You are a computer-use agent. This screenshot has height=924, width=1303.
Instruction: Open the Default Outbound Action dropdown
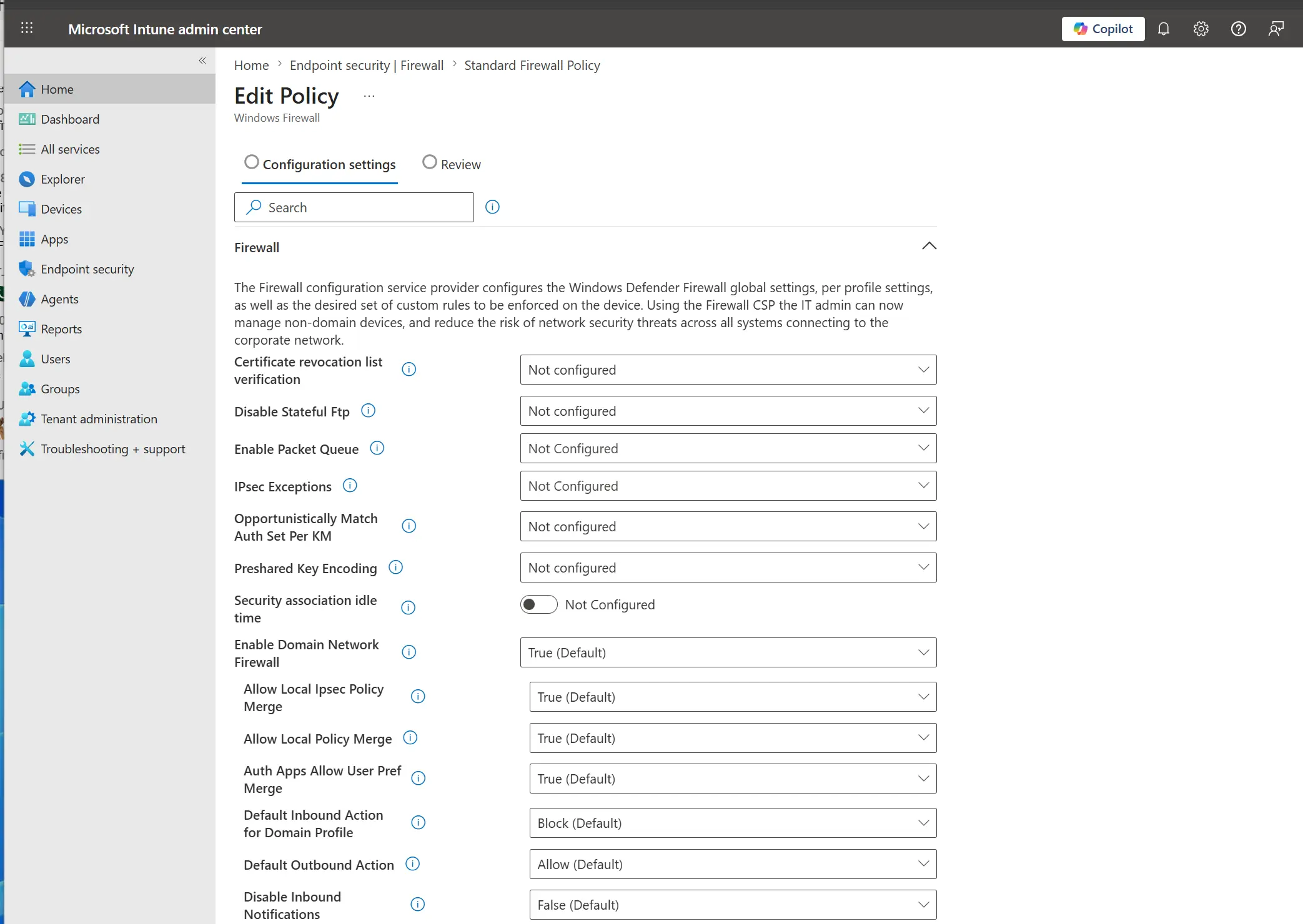731,864
